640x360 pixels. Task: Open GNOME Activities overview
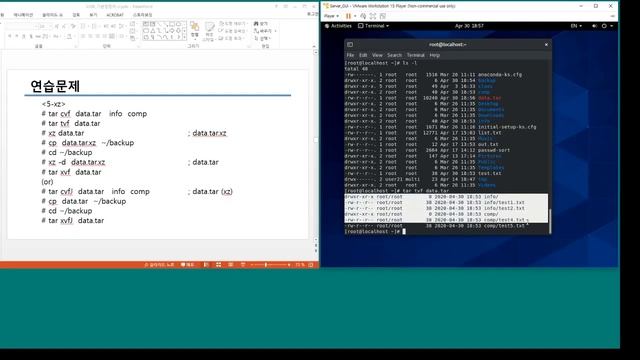(x=338, y=26)
